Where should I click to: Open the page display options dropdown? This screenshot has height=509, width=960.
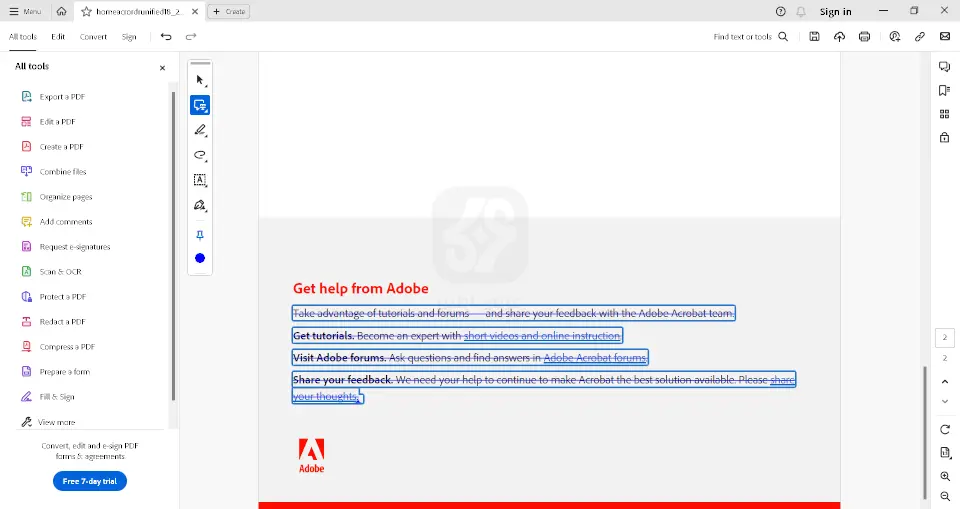coord(945,453)
